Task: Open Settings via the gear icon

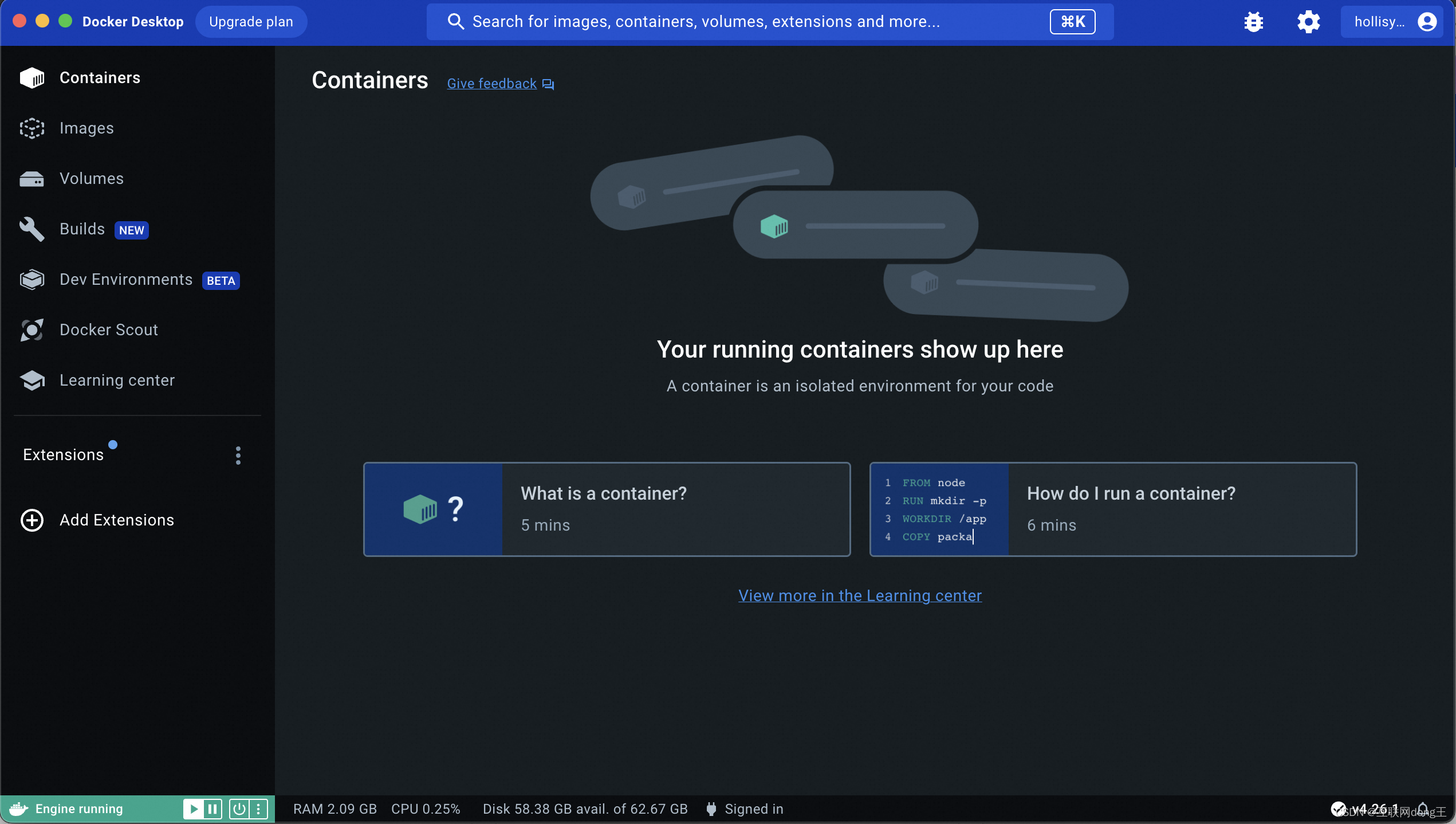Action: click(x=1308, y=22)
